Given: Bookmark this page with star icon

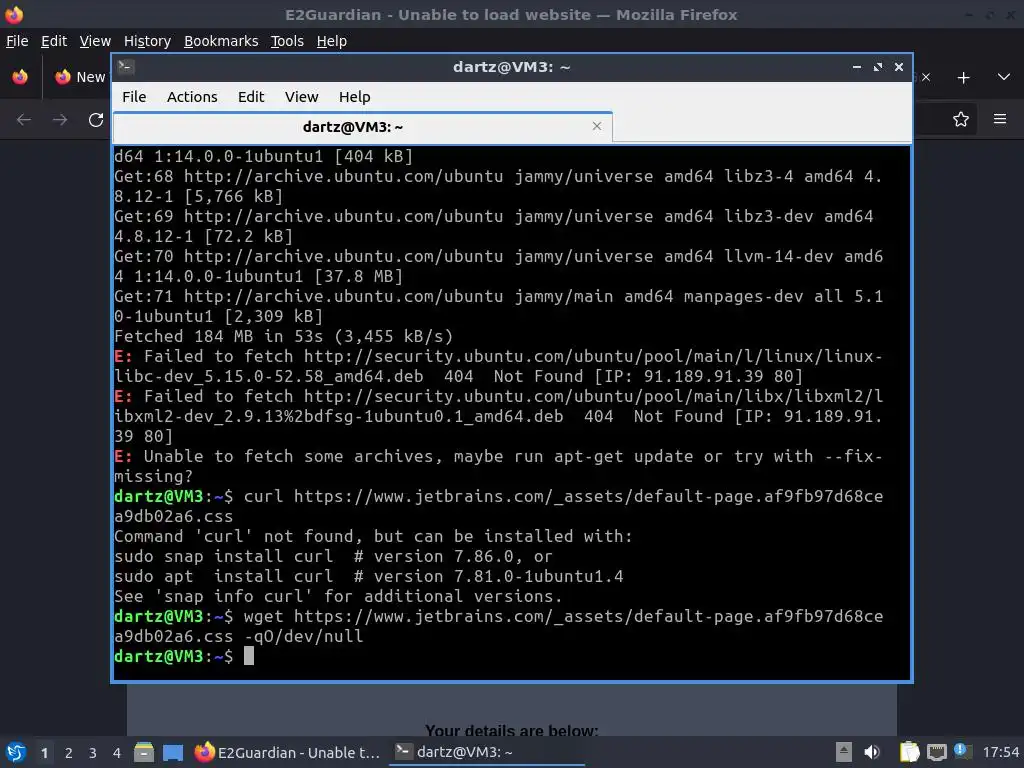Looking at the screenshot, I should [960, 120].
